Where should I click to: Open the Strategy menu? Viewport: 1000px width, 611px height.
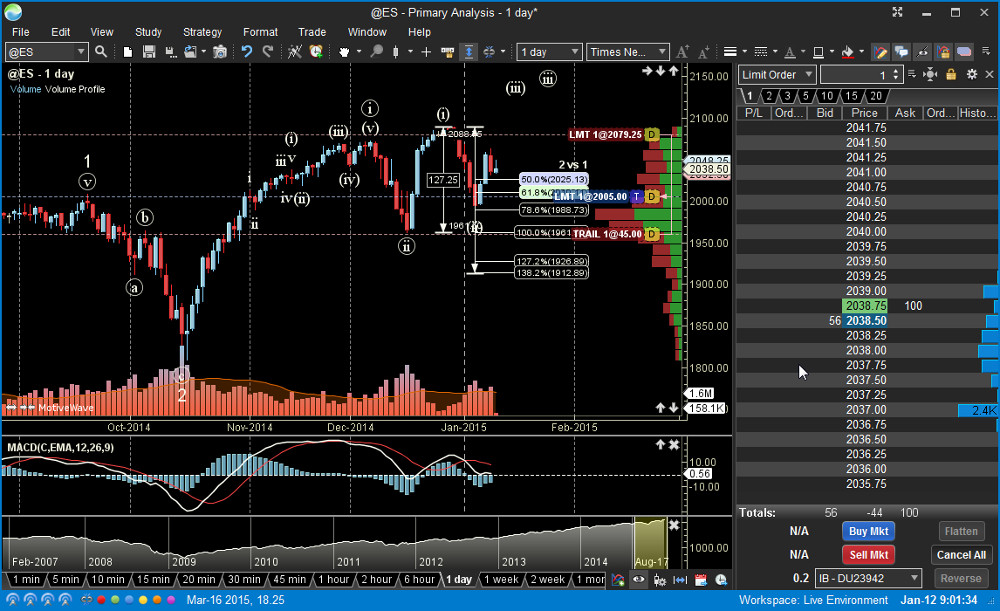pyautogui.click(x=202, y=32)
